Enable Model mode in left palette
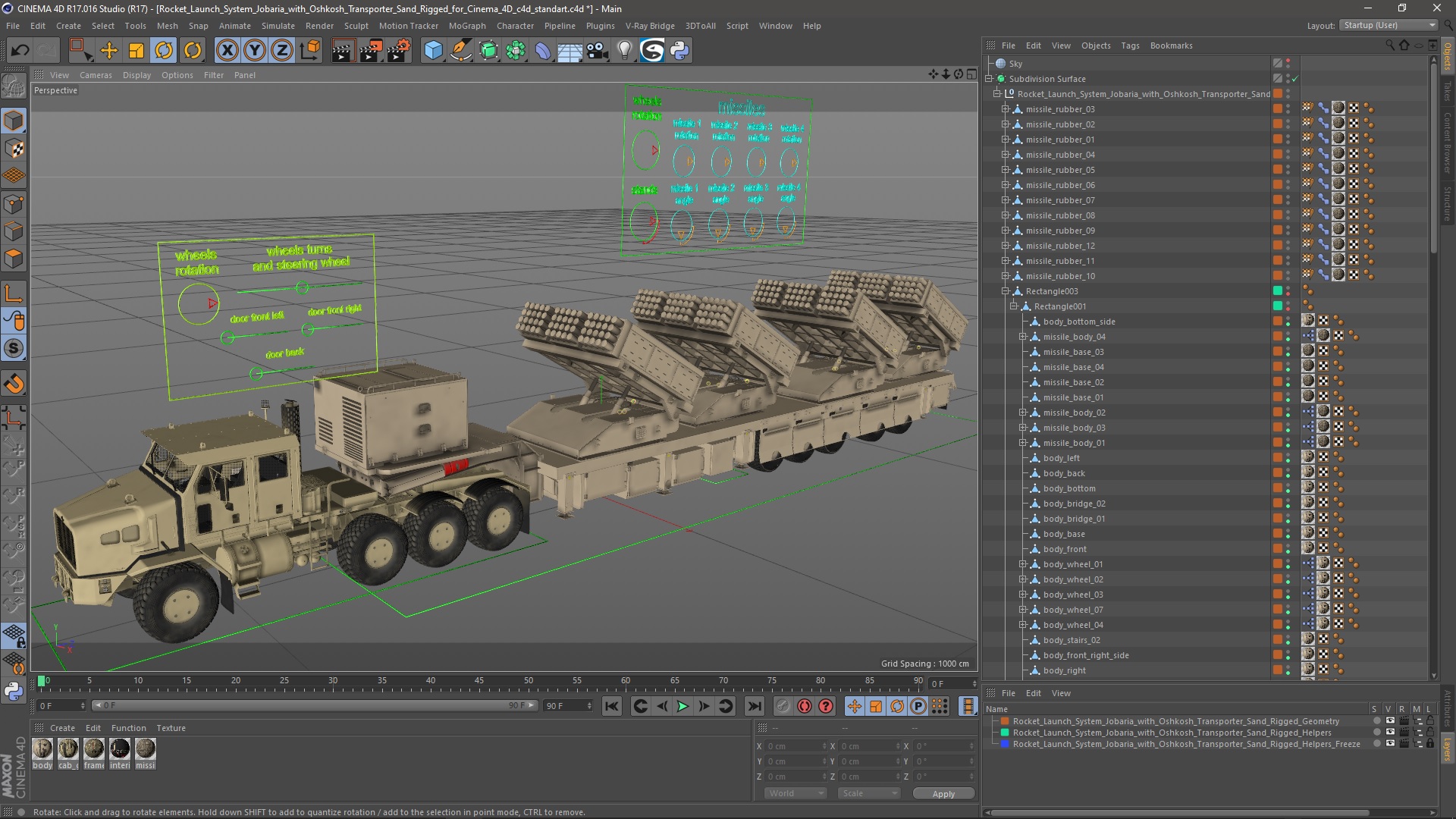1456x819 pixels. click(14, 121)
